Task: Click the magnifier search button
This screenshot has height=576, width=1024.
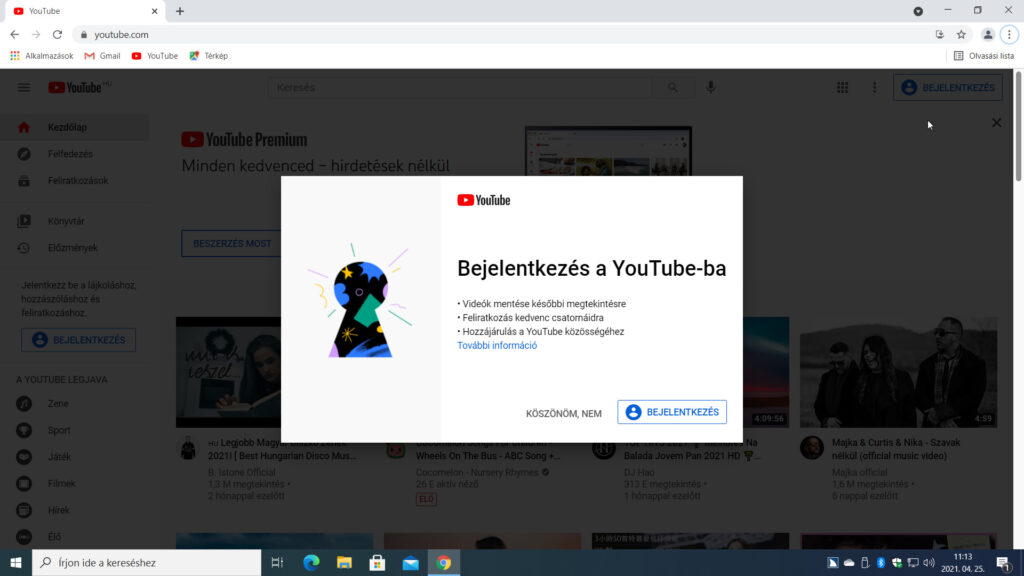Action: [673, 88]
